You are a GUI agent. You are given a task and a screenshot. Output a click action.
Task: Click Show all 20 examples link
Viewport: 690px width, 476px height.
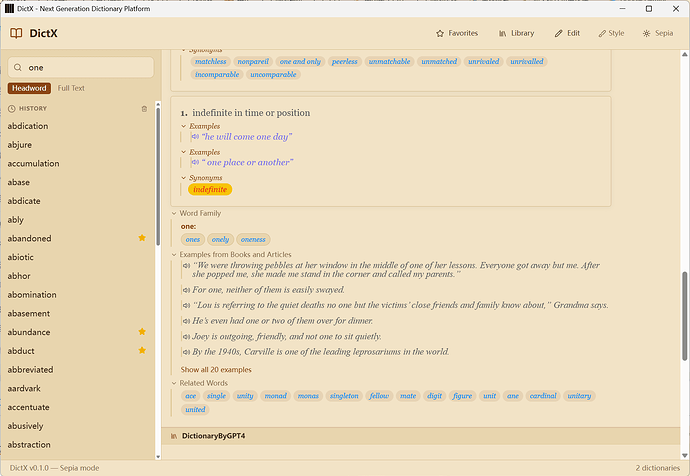point(216,370)
